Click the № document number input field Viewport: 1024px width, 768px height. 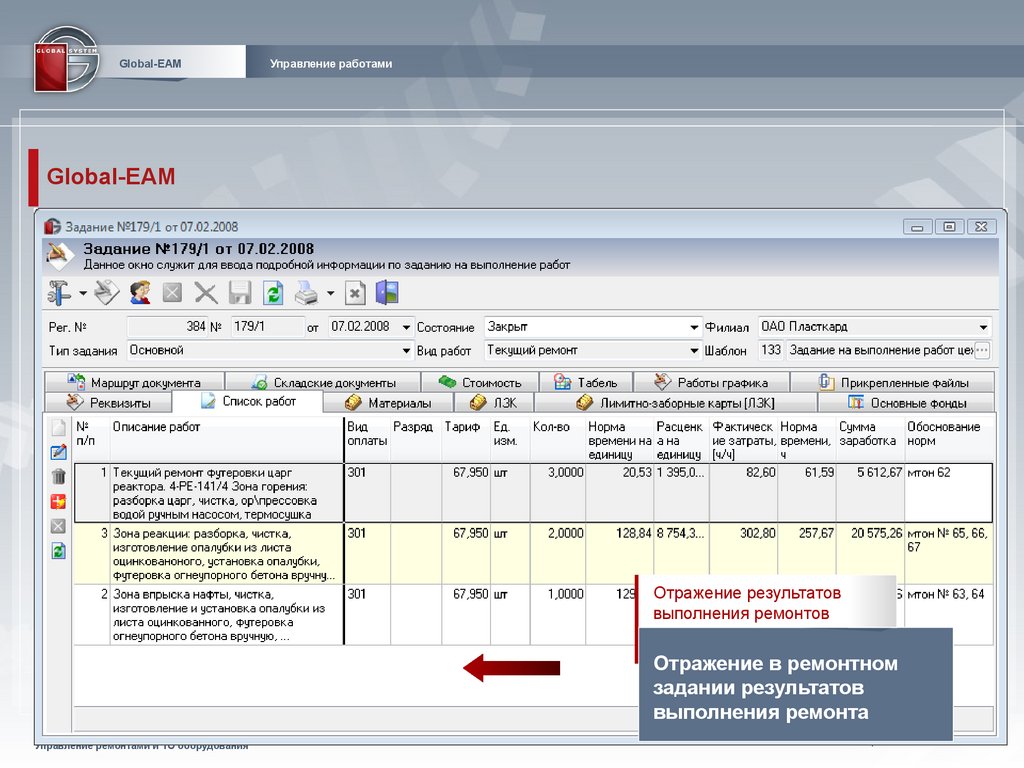pyautogui.click(x=267, y=327)
